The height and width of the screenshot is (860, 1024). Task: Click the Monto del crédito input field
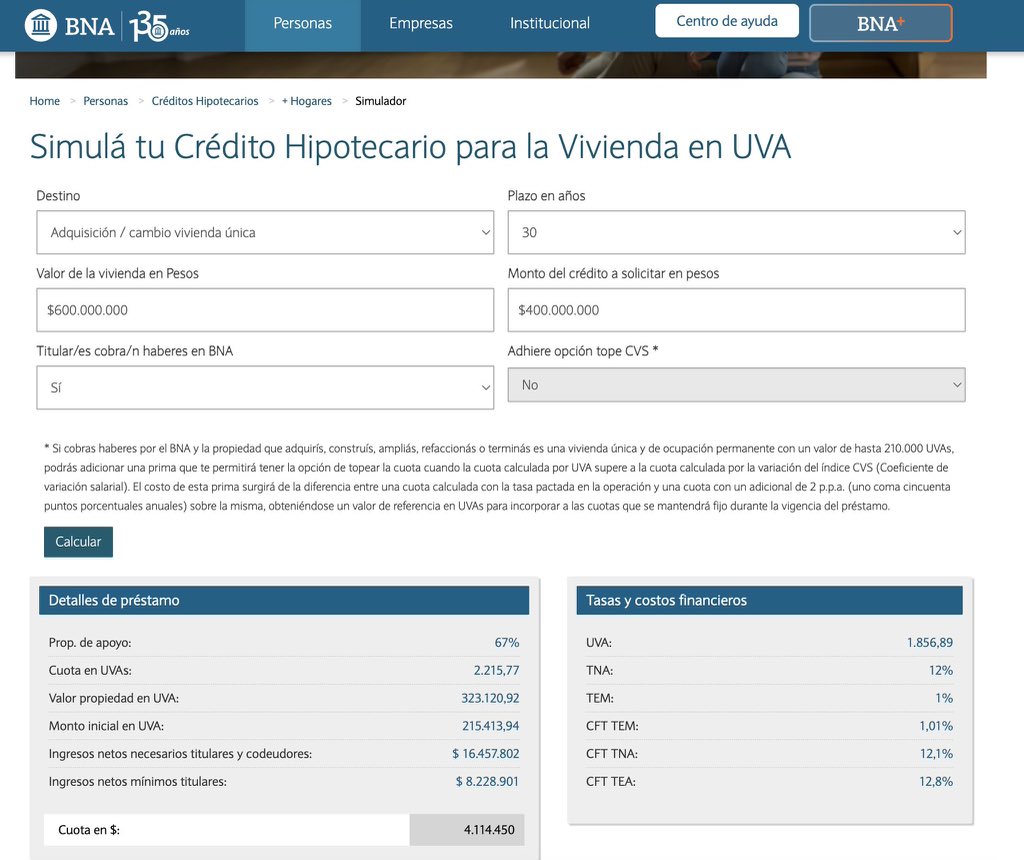(737, 310)
